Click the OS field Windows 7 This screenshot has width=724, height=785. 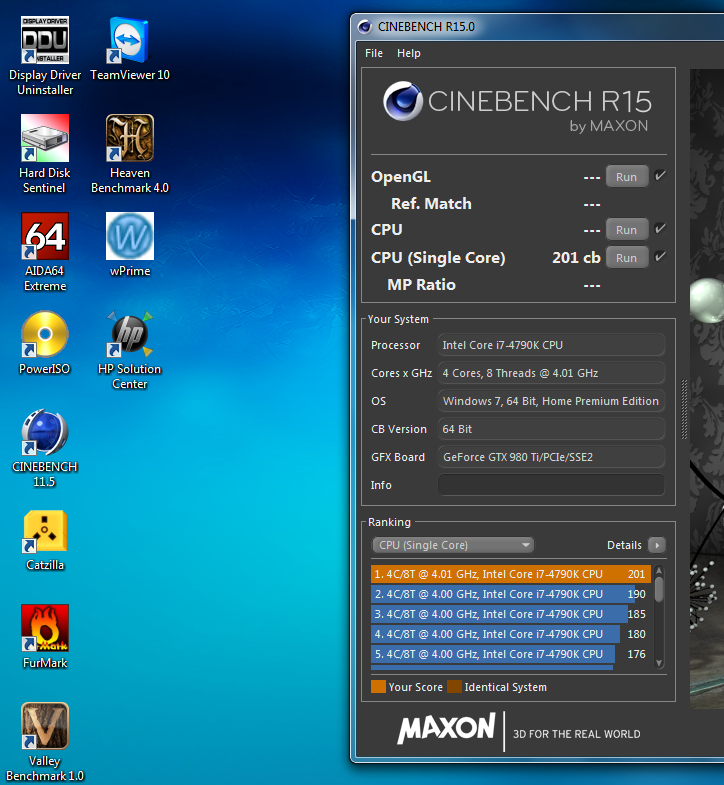click(x=551, y=401)
